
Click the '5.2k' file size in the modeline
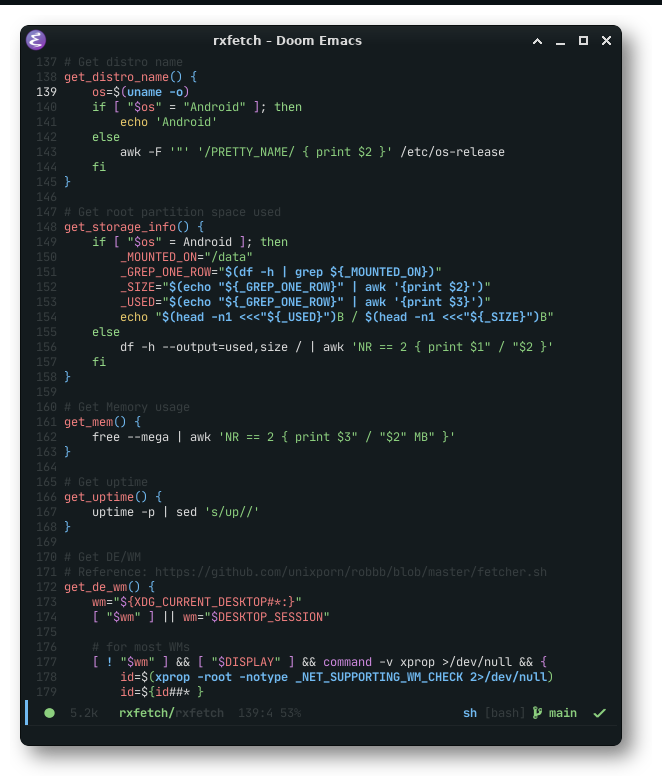(x=84, y=713)
